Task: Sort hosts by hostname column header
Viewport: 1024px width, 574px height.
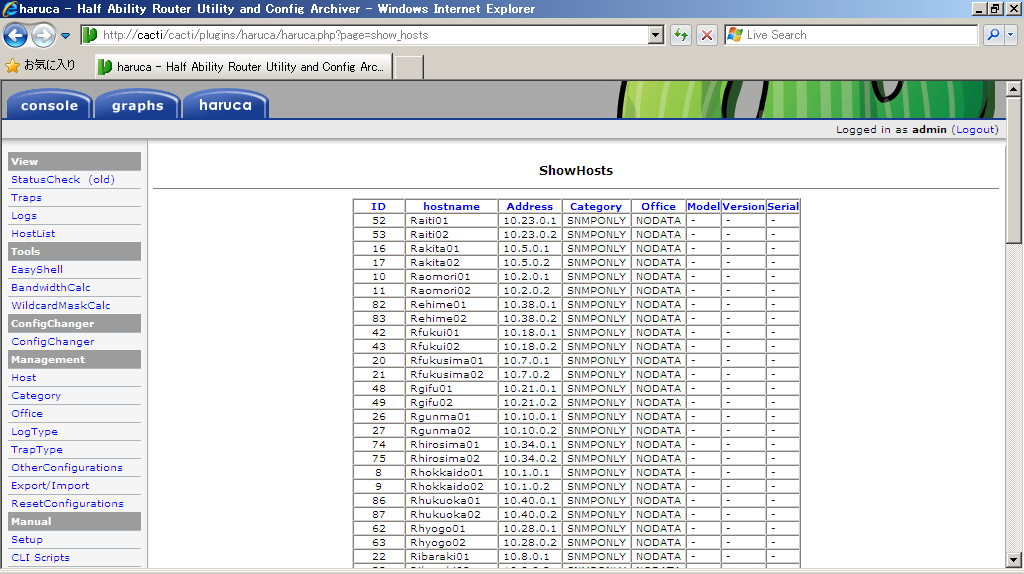Action: (x=451, y=206)
